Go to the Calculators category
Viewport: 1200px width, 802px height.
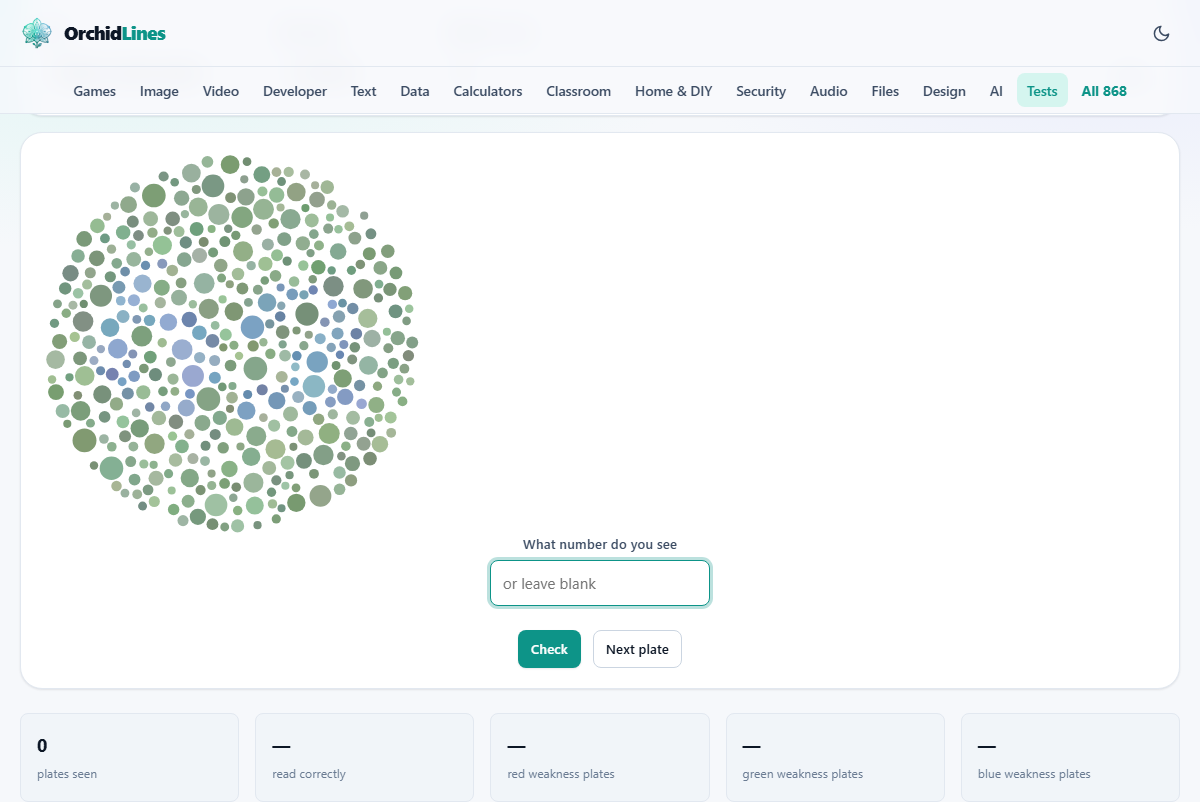488,91
